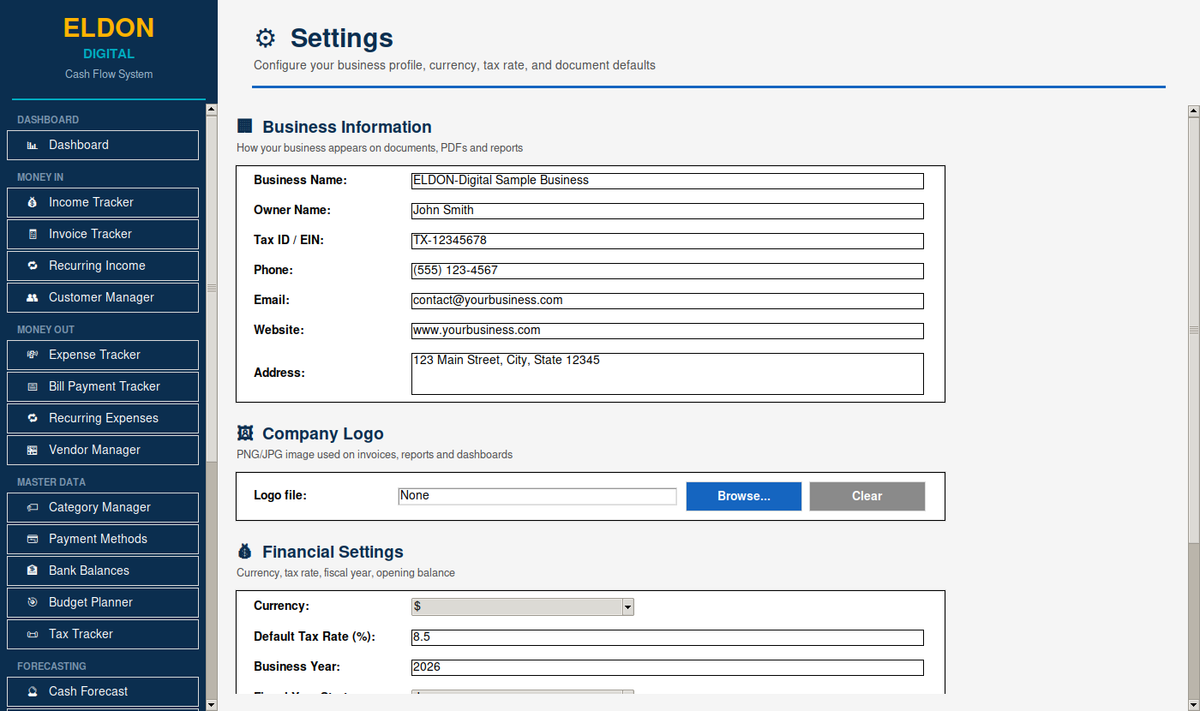Image resolution: width=1200 pixels, height=711 pixels.
Task: Click the MASTER DATA section label
Action: click(51, 482)
